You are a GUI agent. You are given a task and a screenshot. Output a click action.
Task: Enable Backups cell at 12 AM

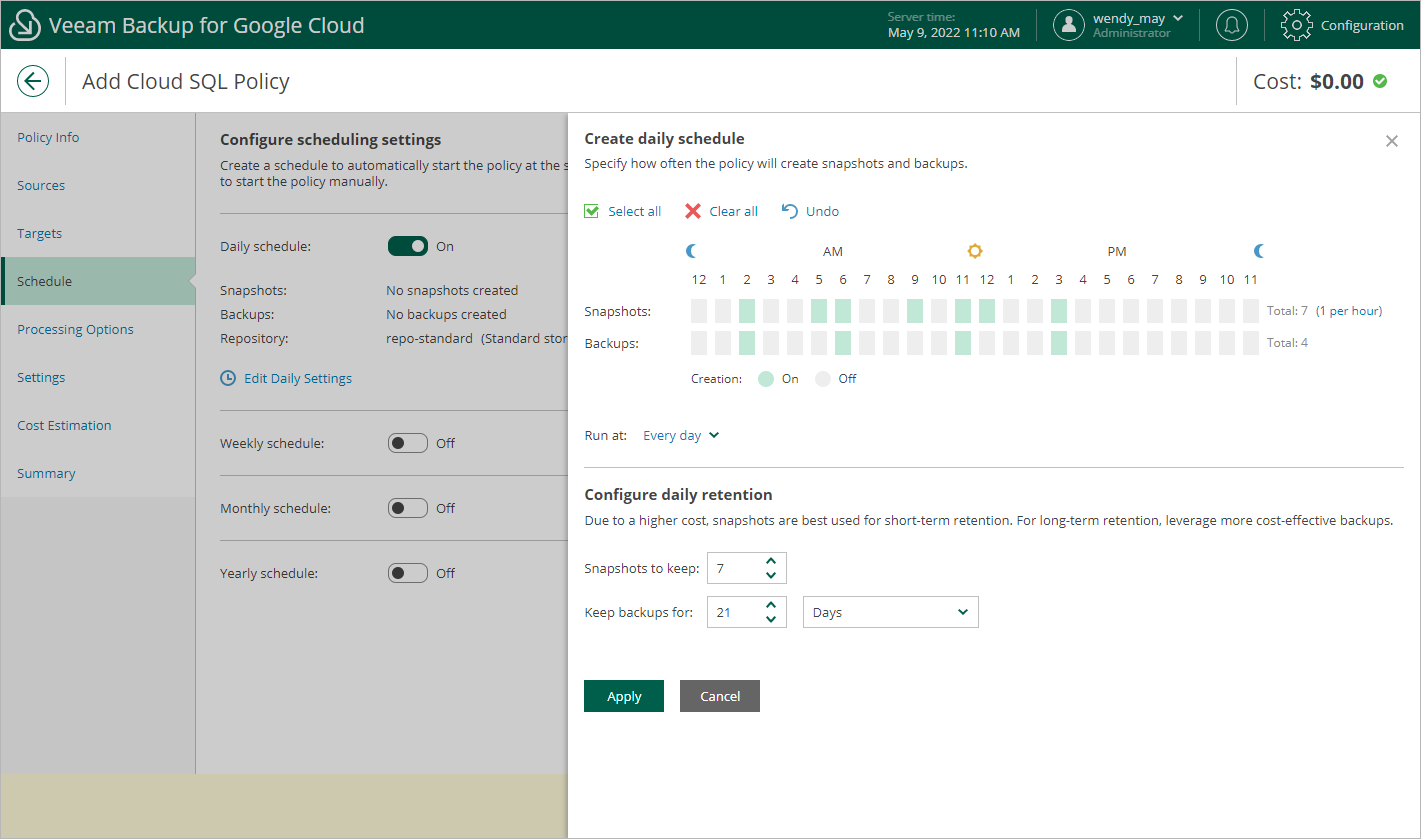pyautogui.click(x=699, y=343)
